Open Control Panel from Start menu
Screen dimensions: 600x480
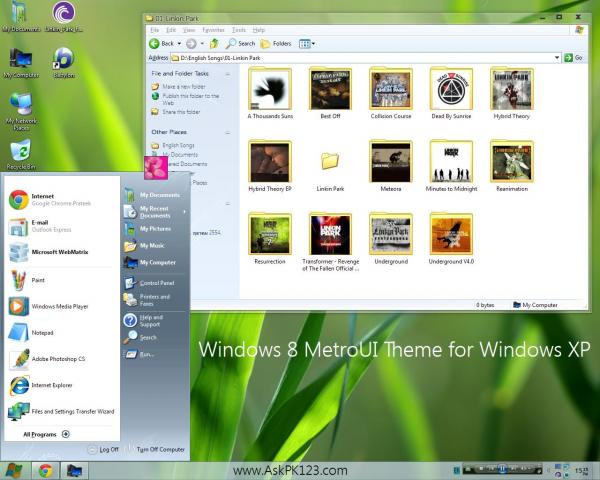point(155,283)
